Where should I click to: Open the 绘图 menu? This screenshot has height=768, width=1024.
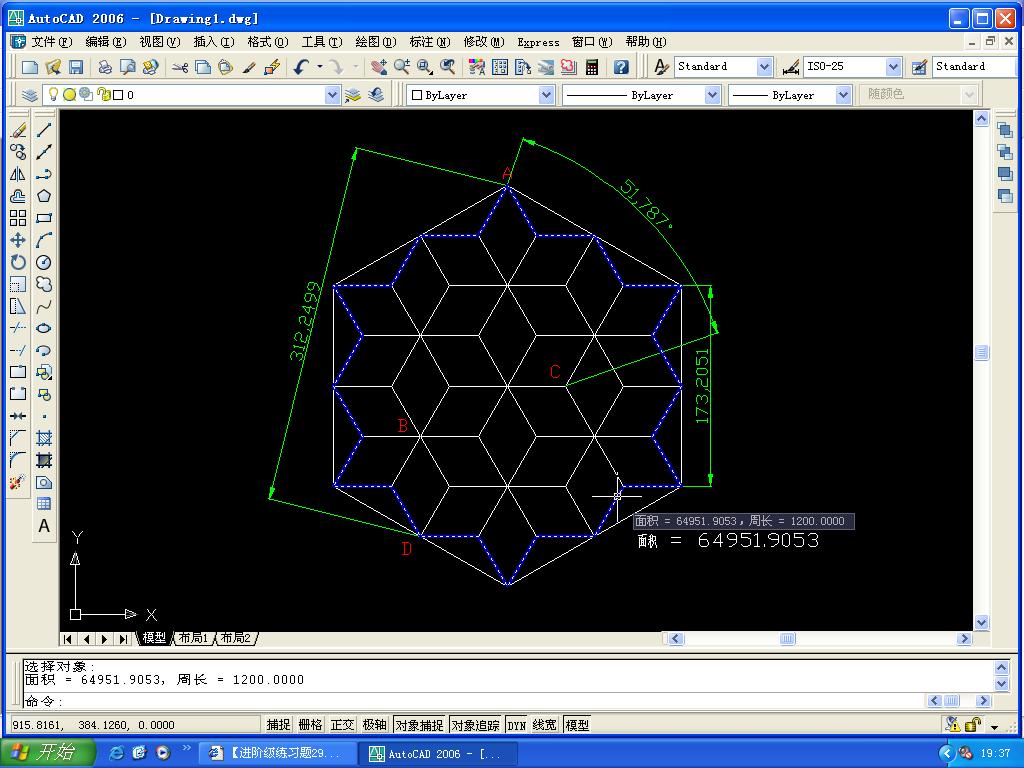(376, 42)
